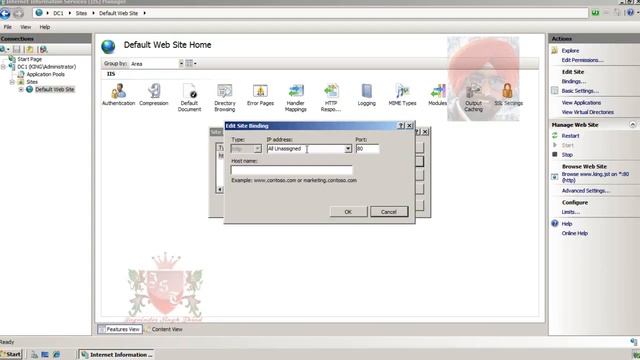Open the File menu
The width and height of the screenshot is (640, 360).
[8, 27]
